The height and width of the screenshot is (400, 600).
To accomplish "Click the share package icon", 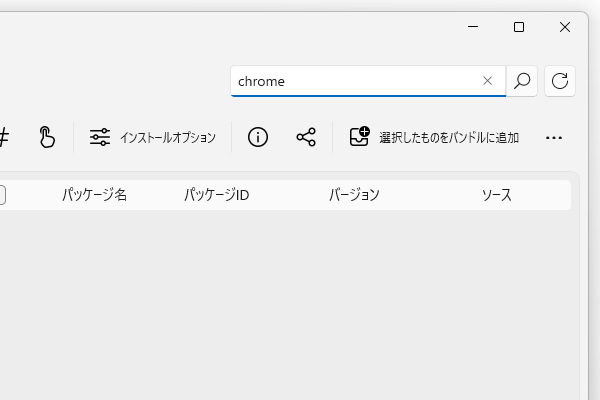I will click(306, 137).
